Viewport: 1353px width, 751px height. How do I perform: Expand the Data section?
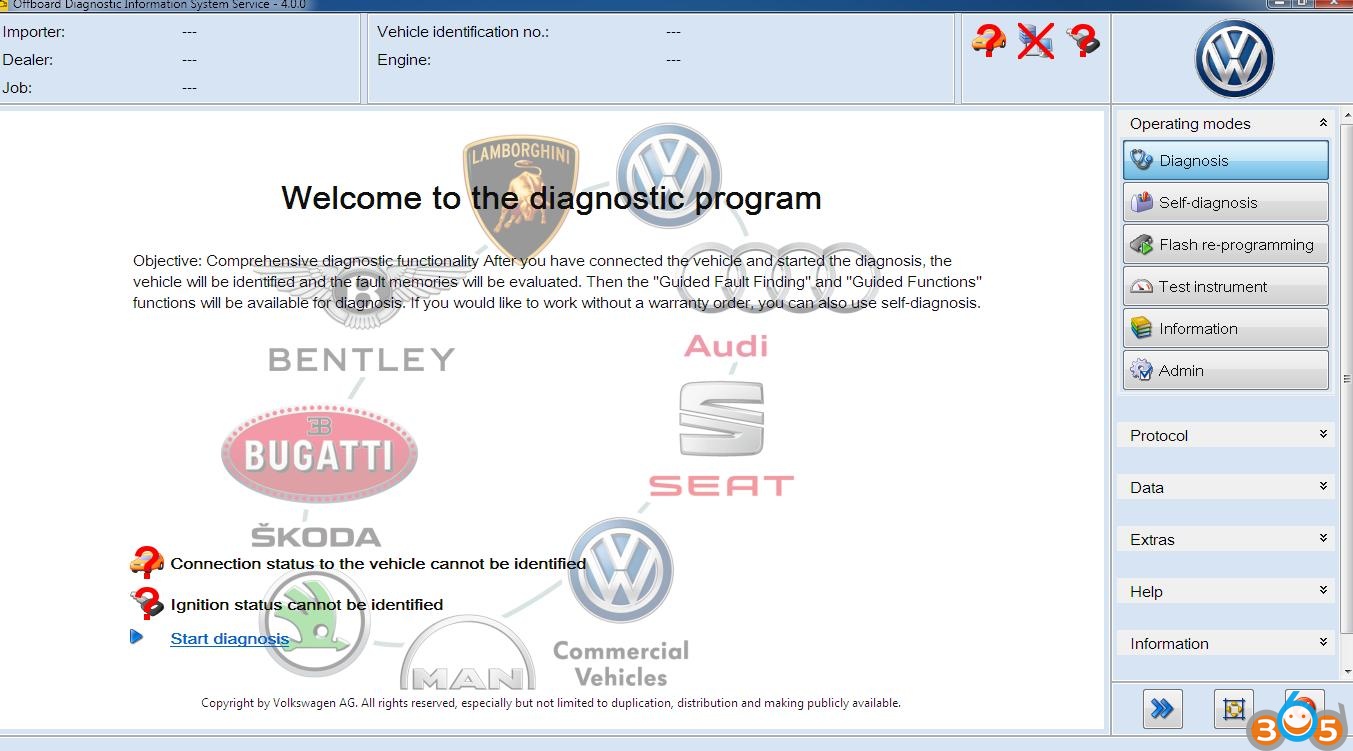click(1323, 487)
